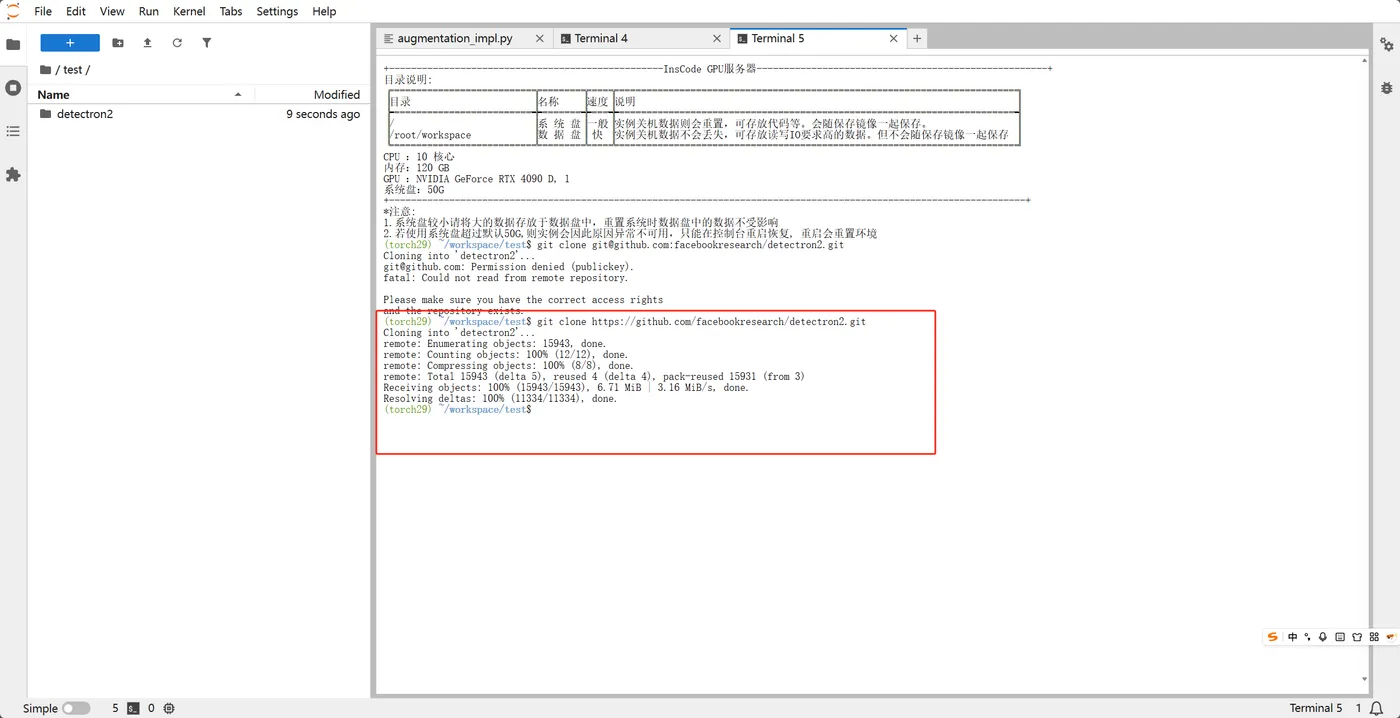
Task: Filter files using the funnel icon
Action: (207, 42)
